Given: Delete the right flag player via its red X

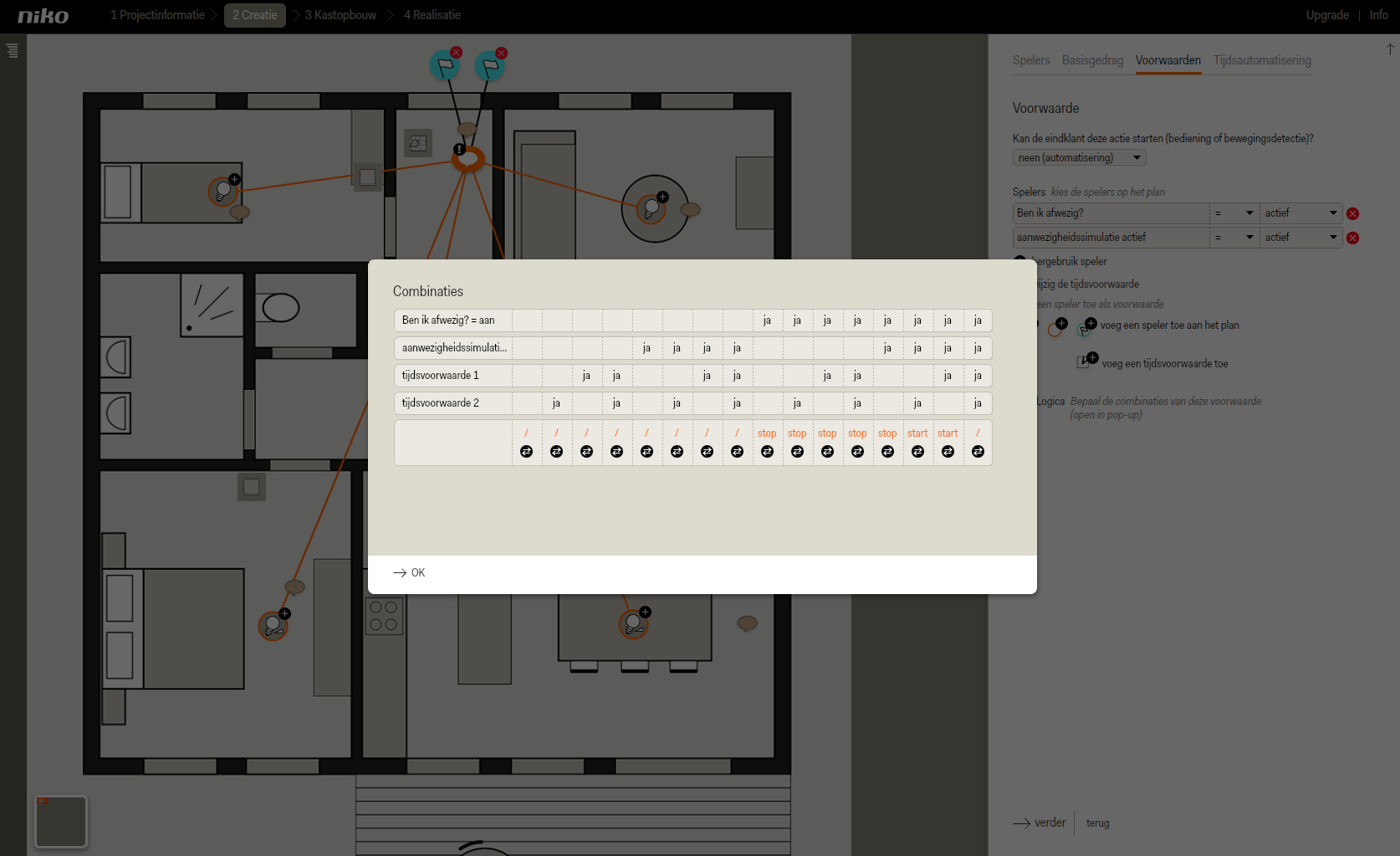Looking at the screenshot, I should coord(501,53).
